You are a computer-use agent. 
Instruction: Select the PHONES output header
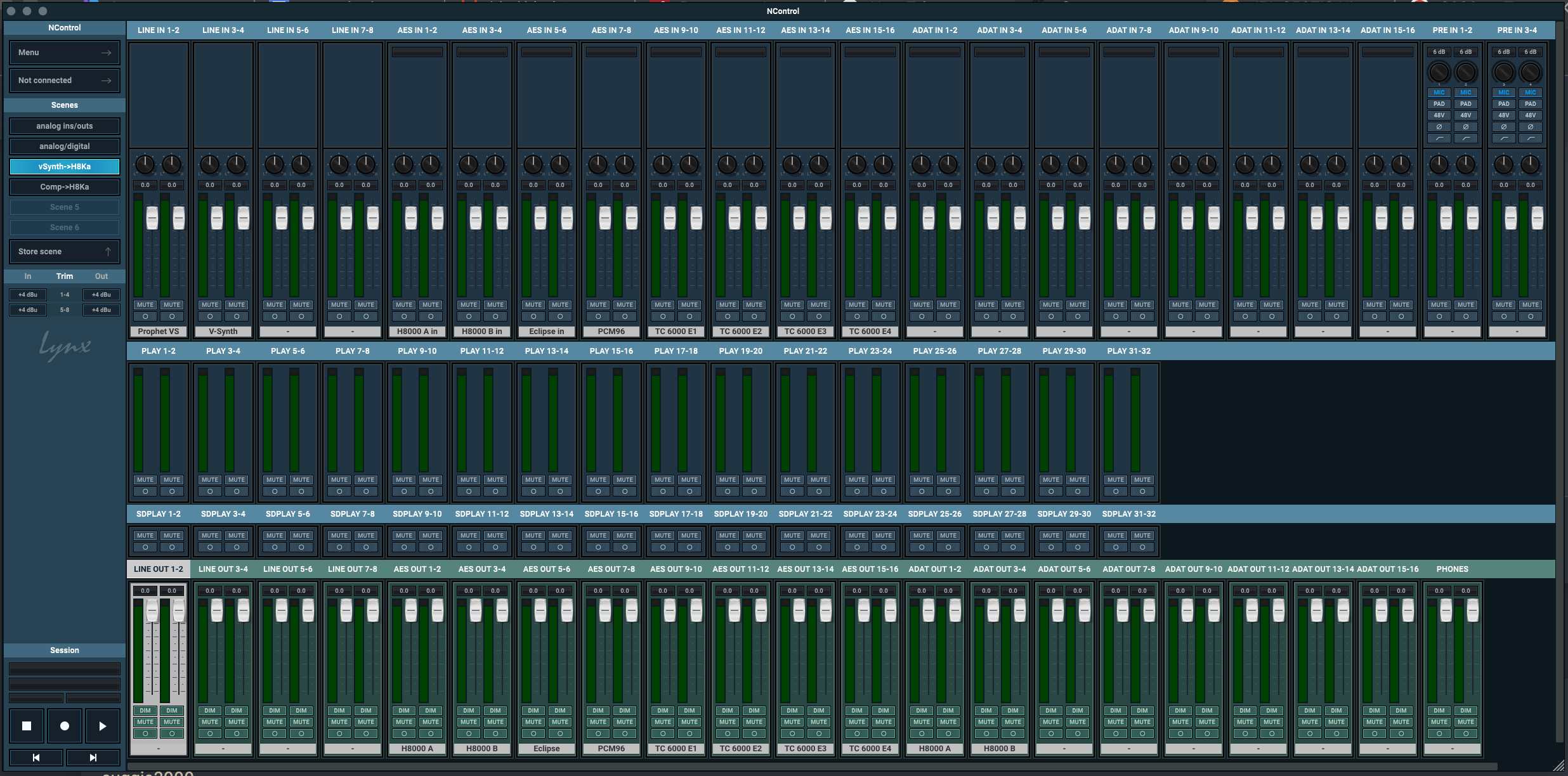(x=1453, y=569)
